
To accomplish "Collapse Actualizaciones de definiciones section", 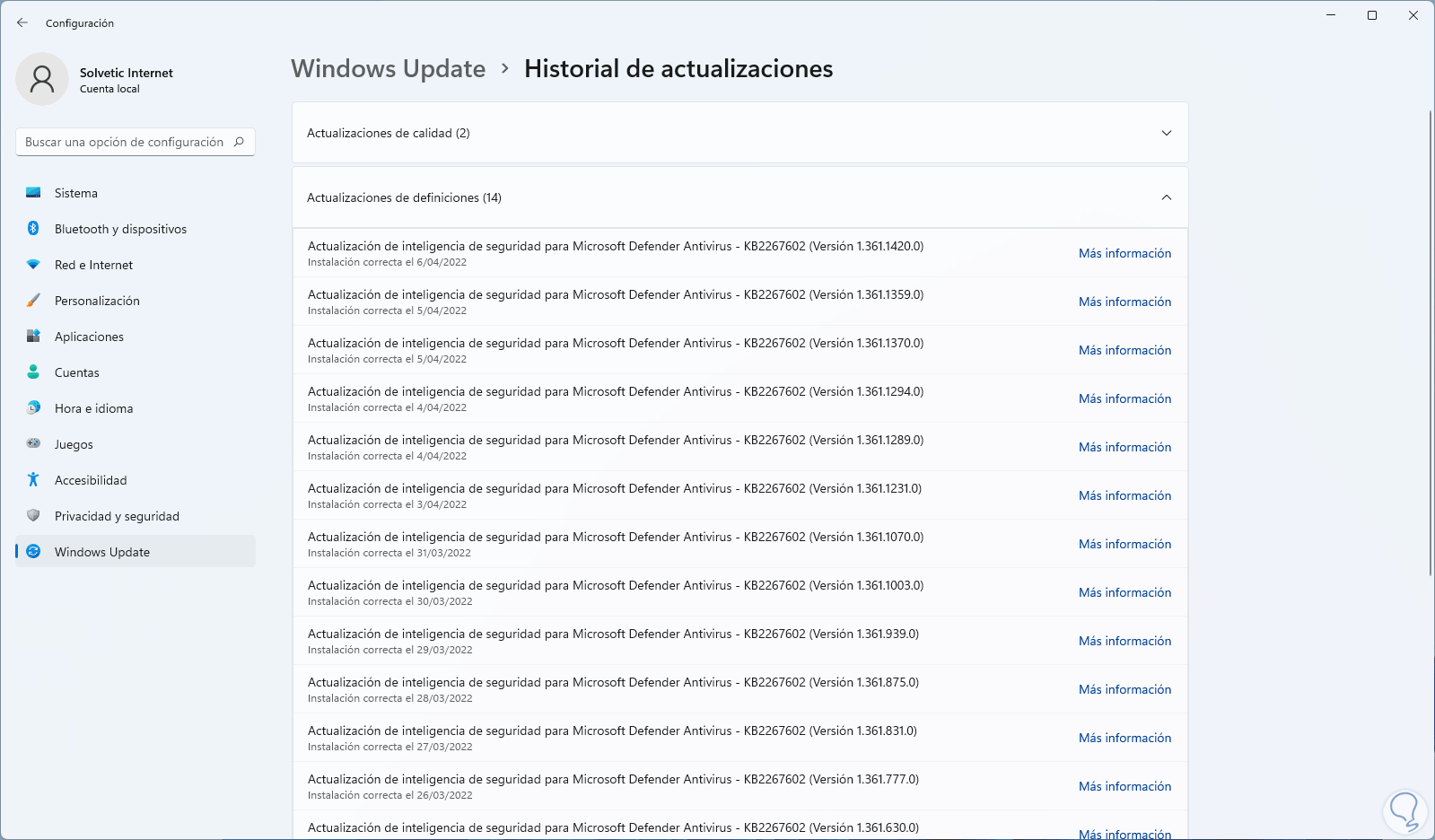I will (1166, 197).
